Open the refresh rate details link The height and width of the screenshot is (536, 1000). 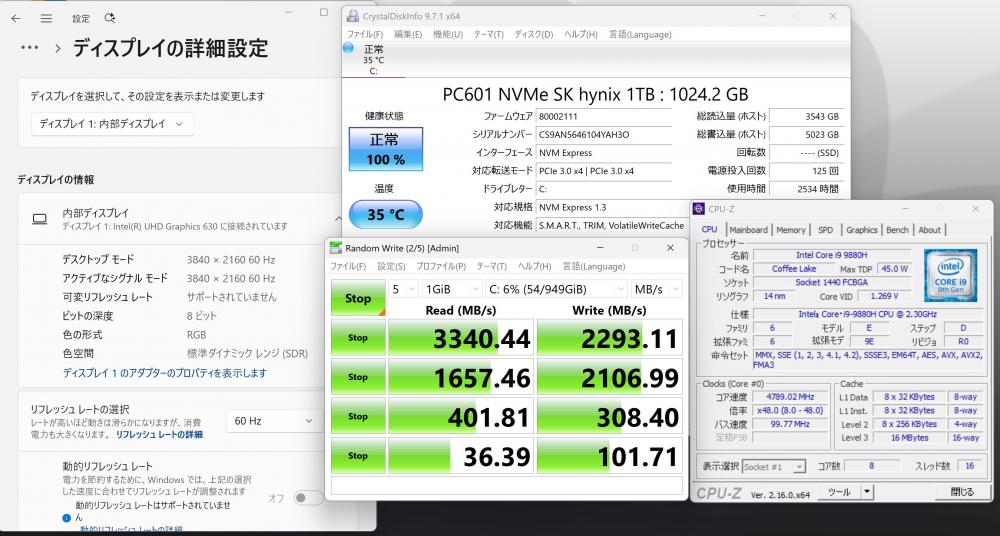click(159, 435)
